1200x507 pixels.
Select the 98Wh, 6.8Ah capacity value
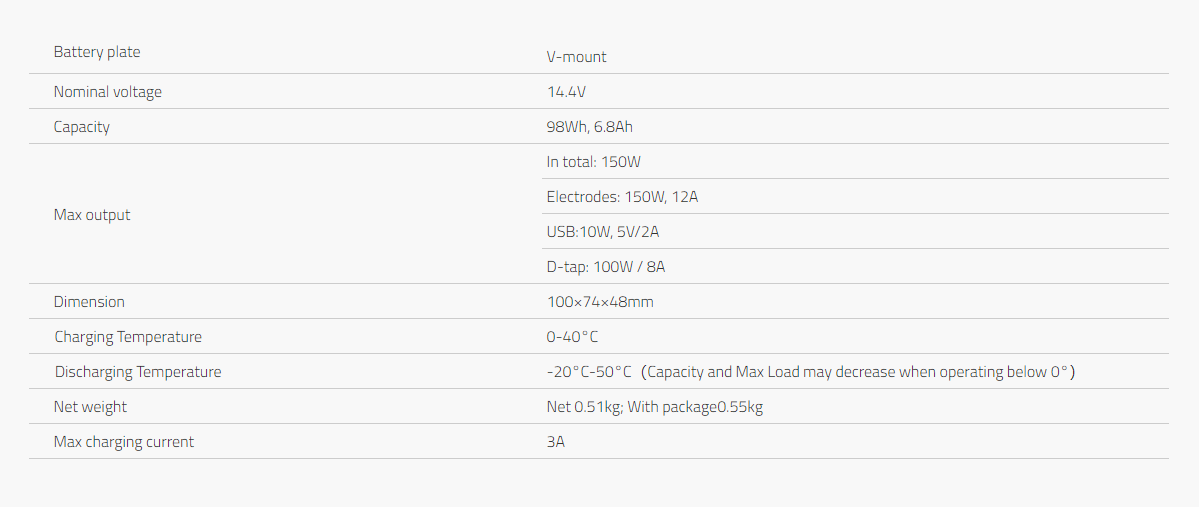(589, 127)
